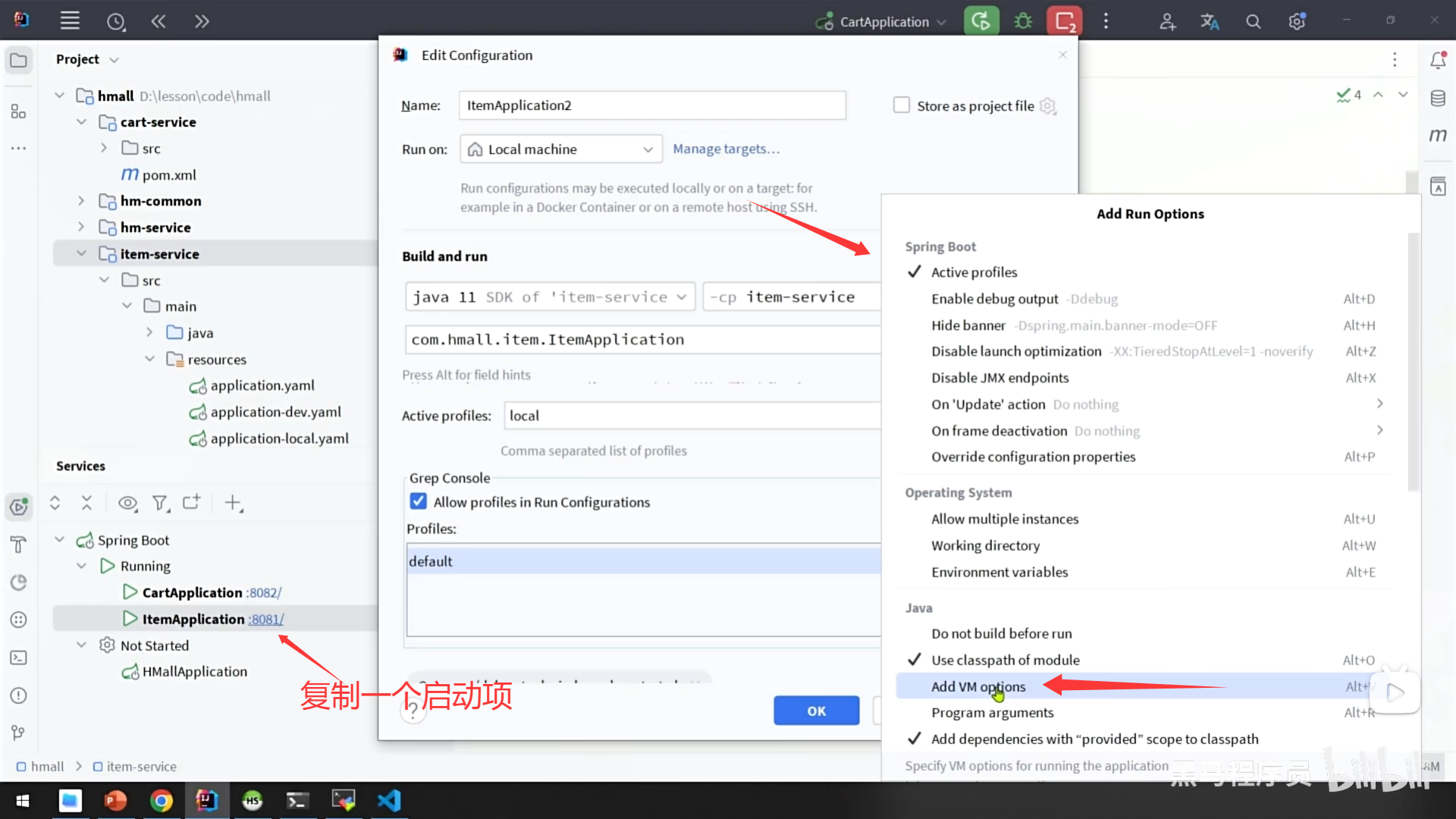Click the Services filter funnel icon
Image resolution: width=1456 pixels, height=819 pixels.
pos(159,503)
